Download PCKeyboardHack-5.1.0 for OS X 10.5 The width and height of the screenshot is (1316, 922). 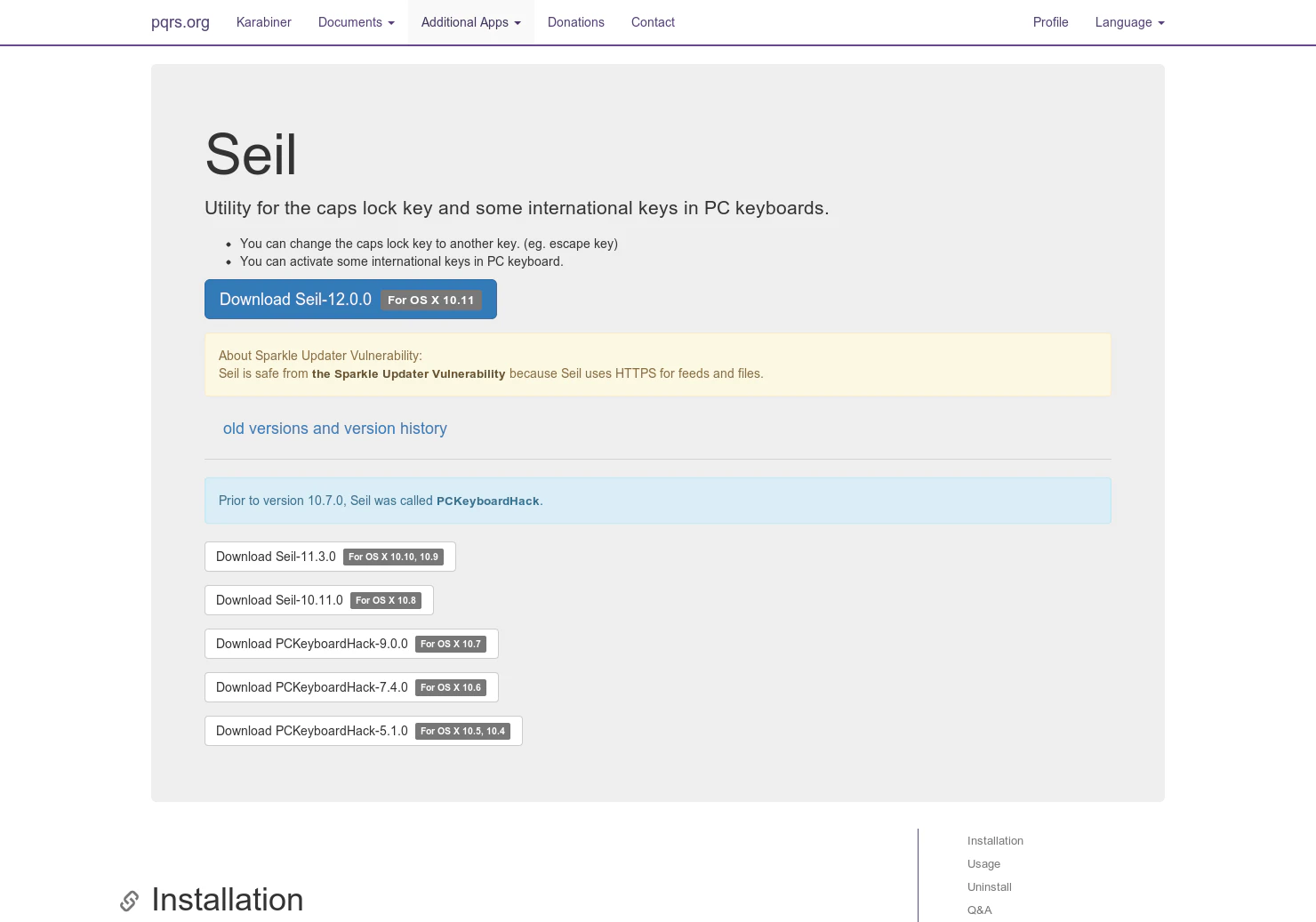(364, 731)
